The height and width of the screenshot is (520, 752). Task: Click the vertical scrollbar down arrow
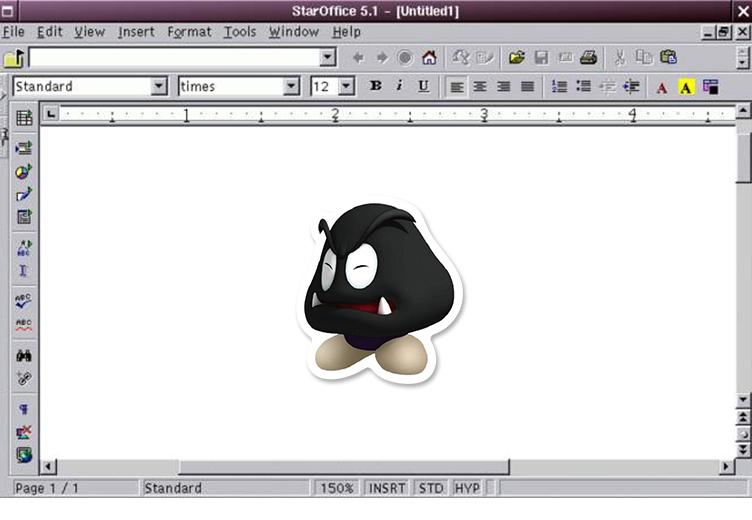point(743,399)
